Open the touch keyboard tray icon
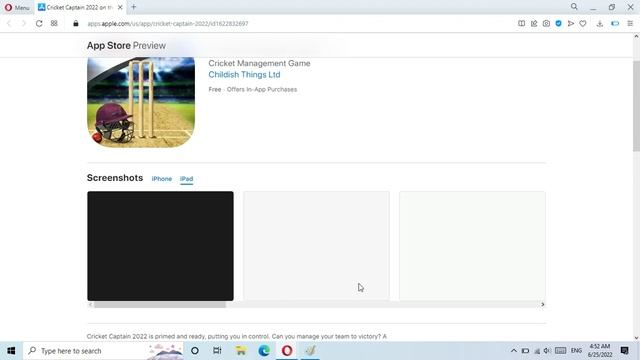Viewport: 640px width, 360px height. pos(560,351)
